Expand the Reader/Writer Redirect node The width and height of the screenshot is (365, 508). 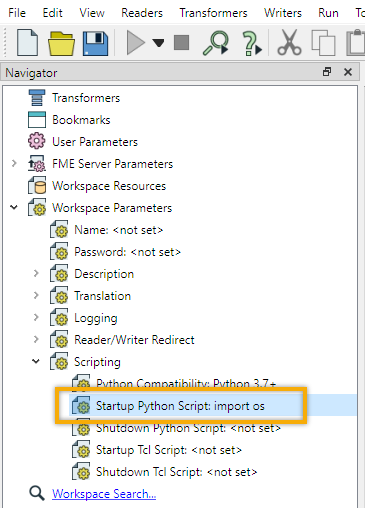tap(36, 339)
